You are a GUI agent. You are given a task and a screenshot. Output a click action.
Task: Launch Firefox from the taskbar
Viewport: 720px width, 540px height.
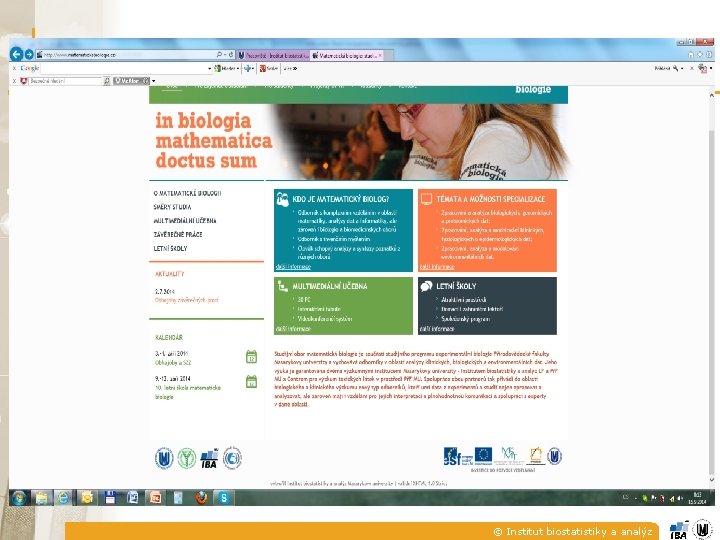click(x=201, y=498)
